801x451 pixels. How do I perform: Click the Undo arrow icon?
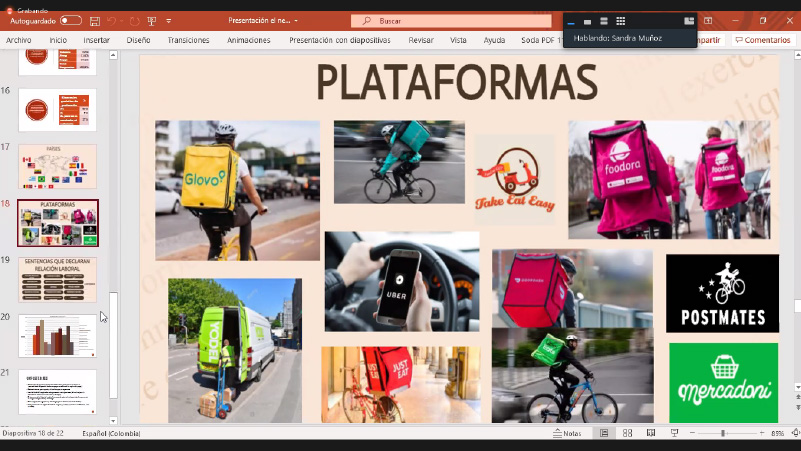pos(111,21)
